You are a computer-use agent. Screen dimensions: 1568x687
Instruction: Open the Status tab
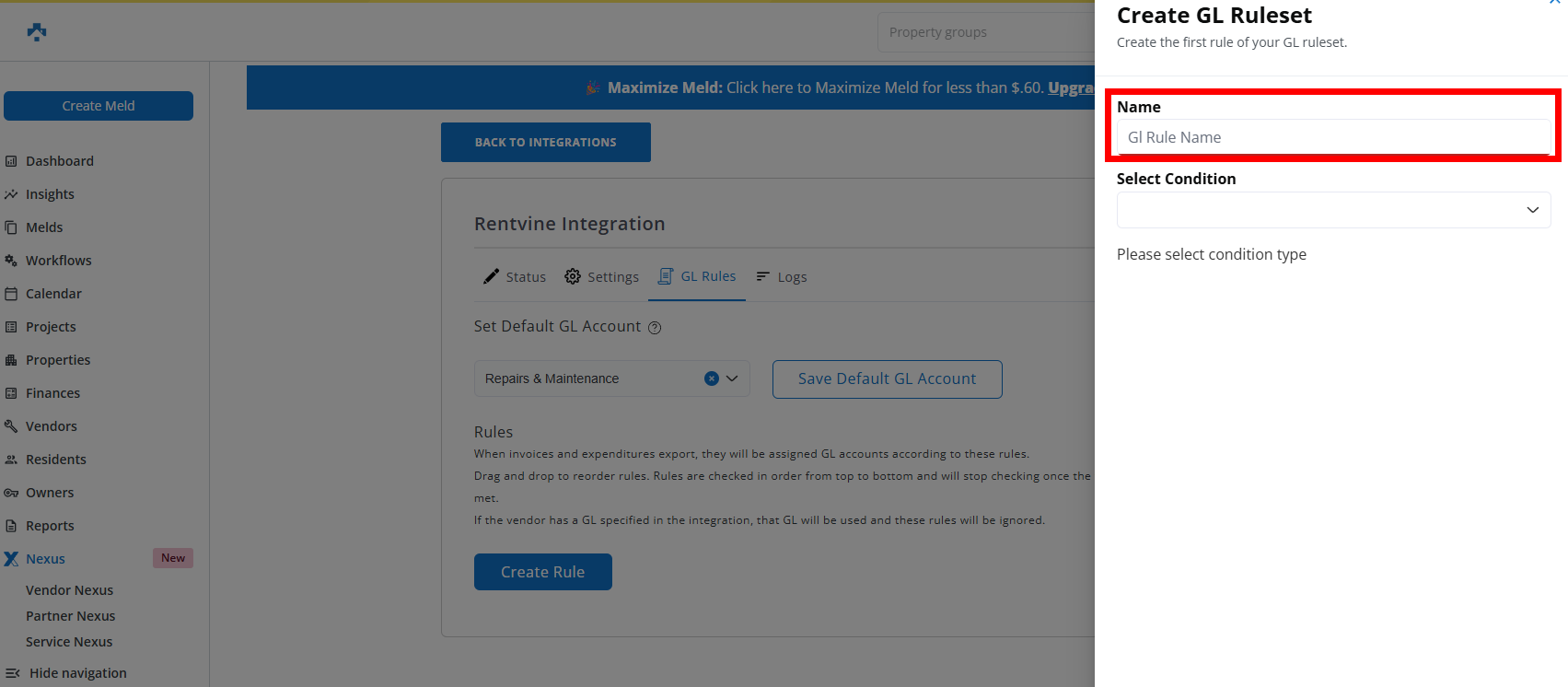coord(516,277)
